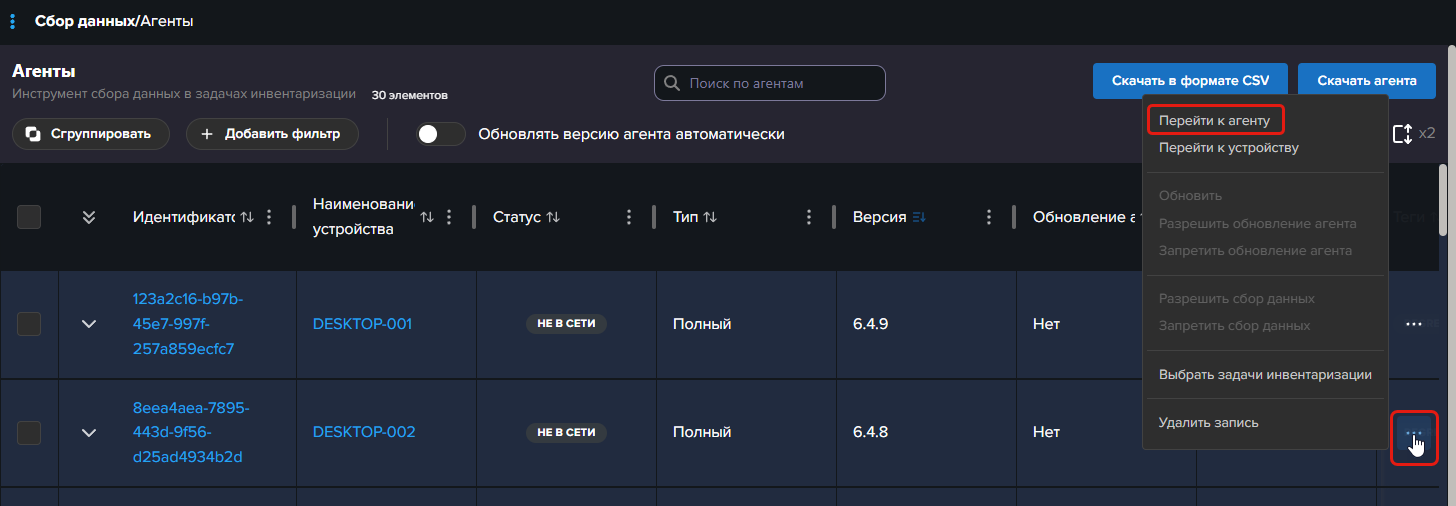Click sort icon in Идентификатор column header
The height and width of the screenshot is (506, 1456).
coord(247,217)
